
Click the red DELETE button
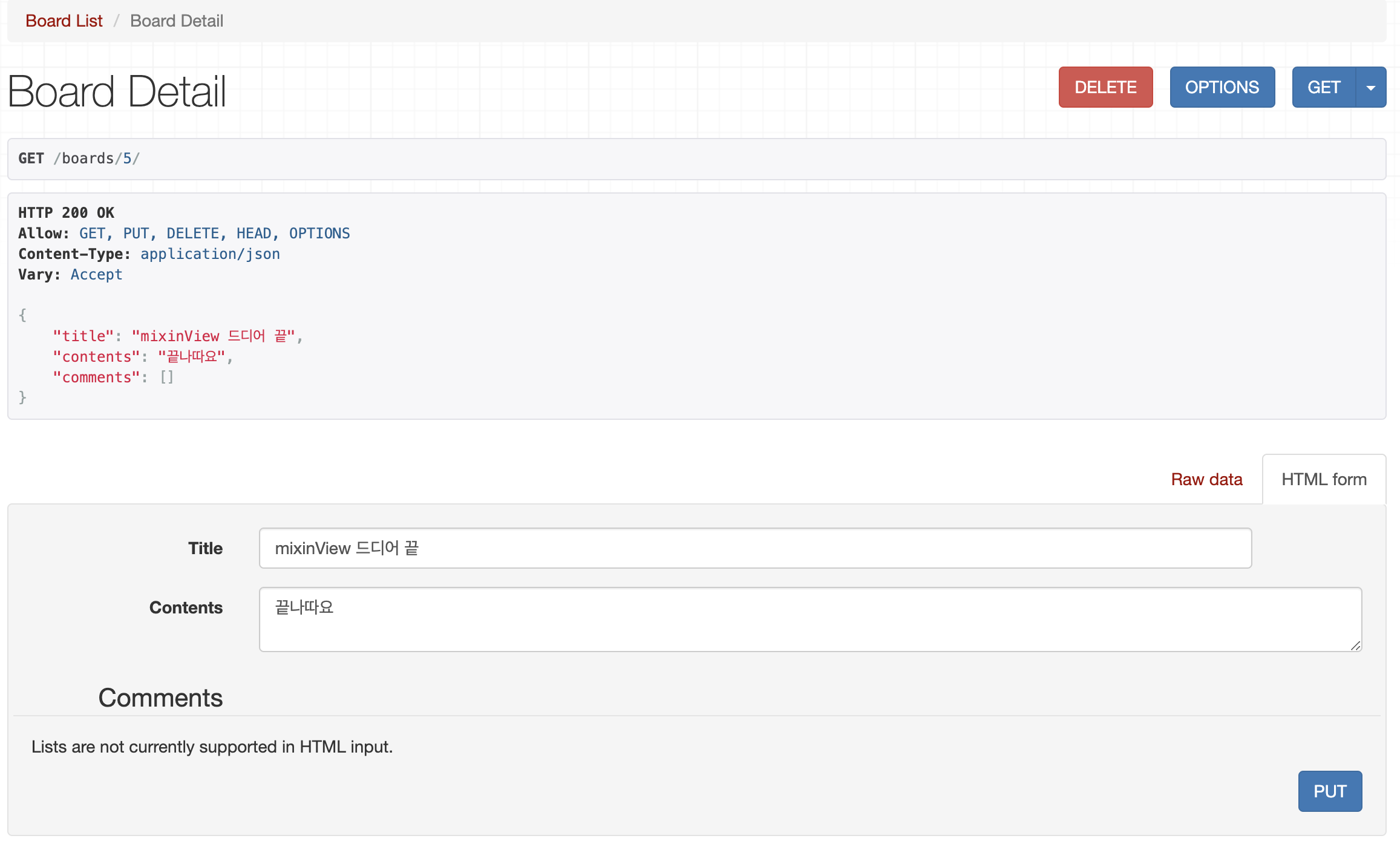click(x=1105, y=87)
